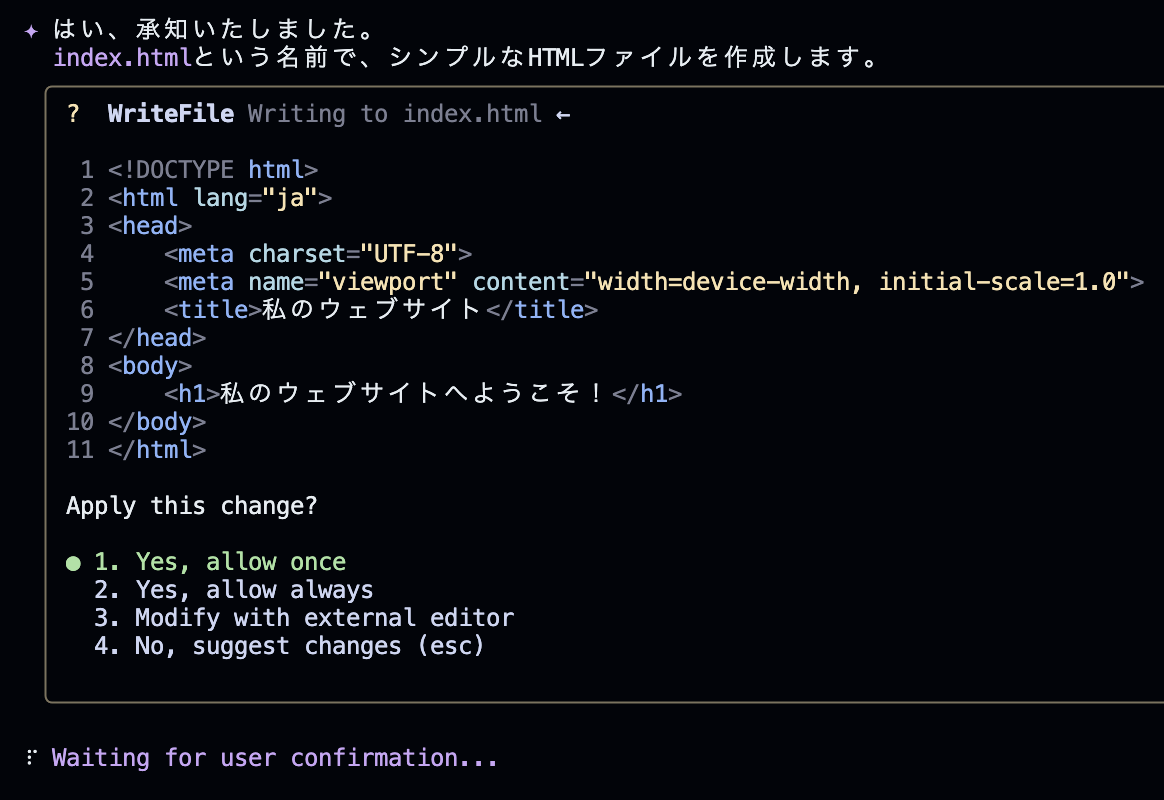Click the purple sparkle response icon
Image resolution: width=1164 pixels, height=800 pixels.
coord(31,31)
